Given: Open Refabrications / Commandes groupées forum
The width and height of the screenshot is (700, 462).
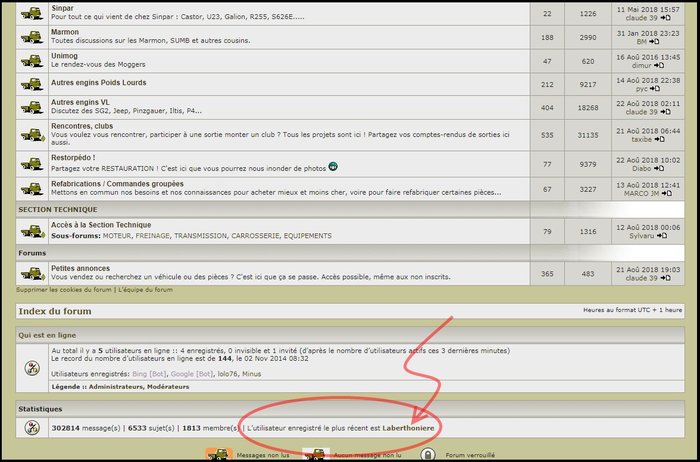Looking at the screenshot, I should [x=117, y=182].
